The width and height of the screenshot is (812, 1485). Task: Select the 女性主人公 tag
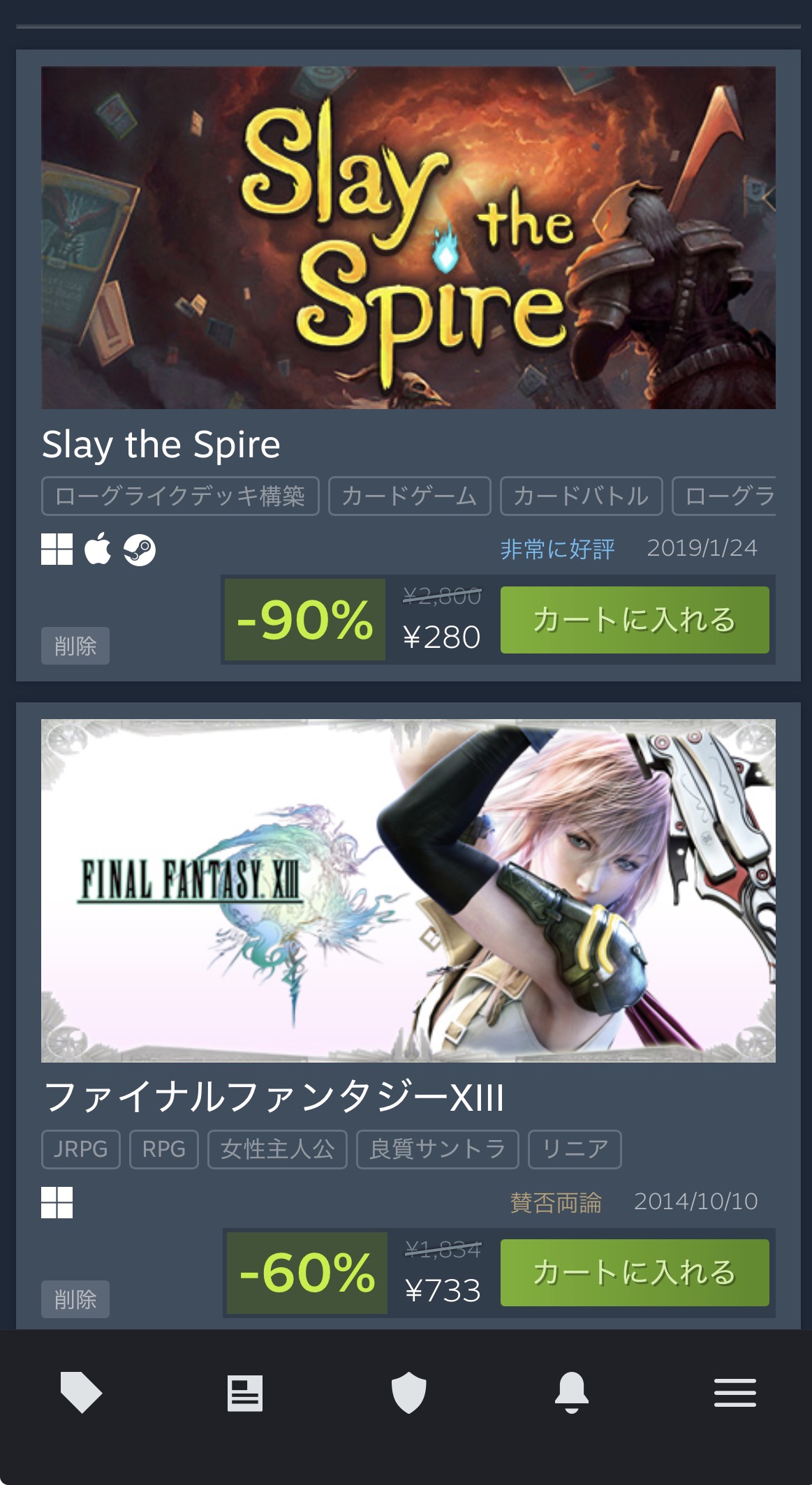[278, 1149]
